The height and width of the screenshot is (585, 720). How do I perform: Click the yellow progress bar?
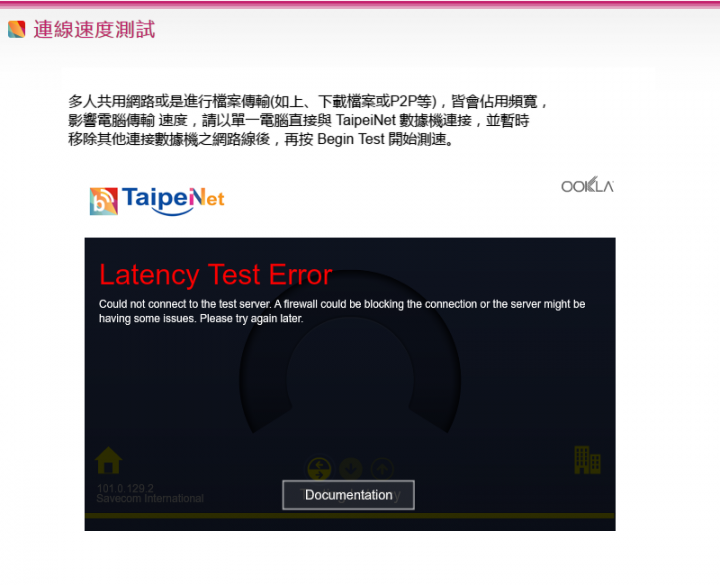click(x=350, y=516)
